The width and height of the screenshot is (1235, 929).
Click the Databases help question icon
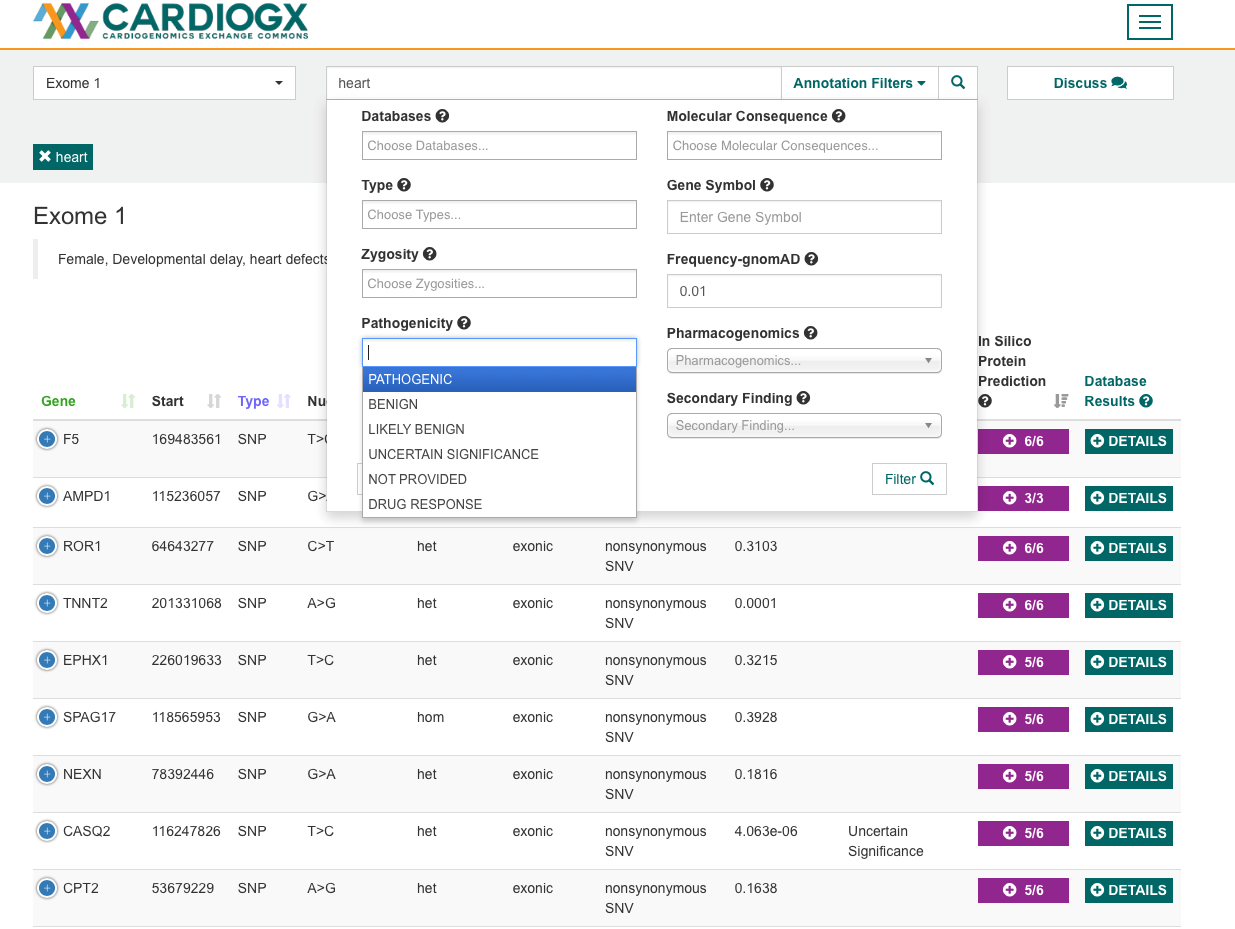(x=442, y=116)
